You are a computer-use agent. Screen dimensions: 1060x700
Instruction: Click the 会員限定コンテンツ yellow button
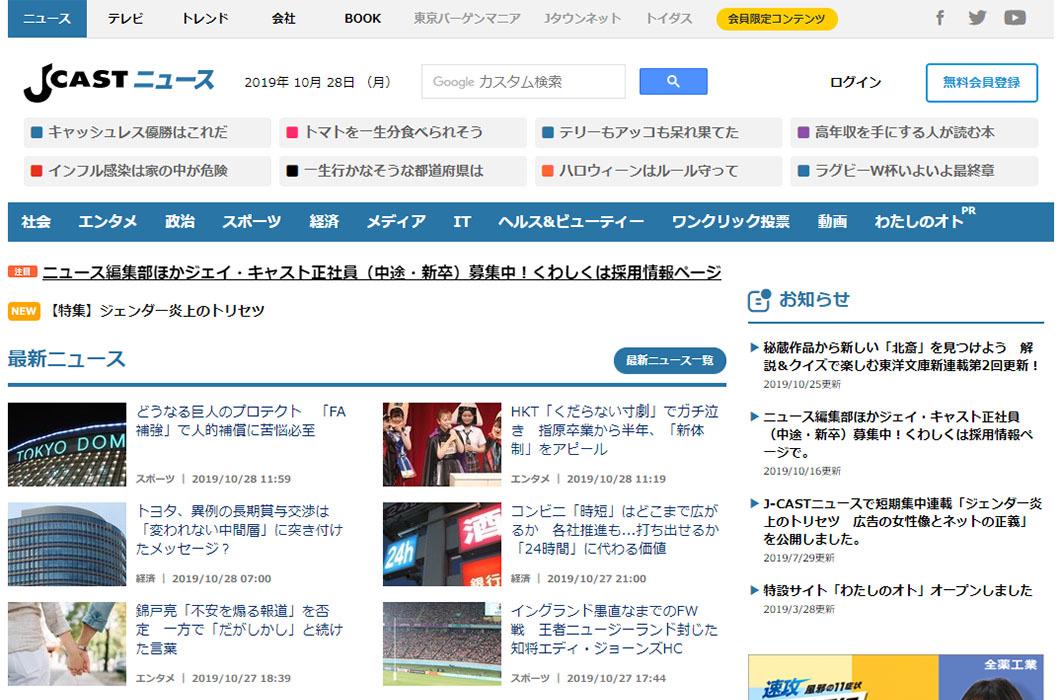coord(776,19)
